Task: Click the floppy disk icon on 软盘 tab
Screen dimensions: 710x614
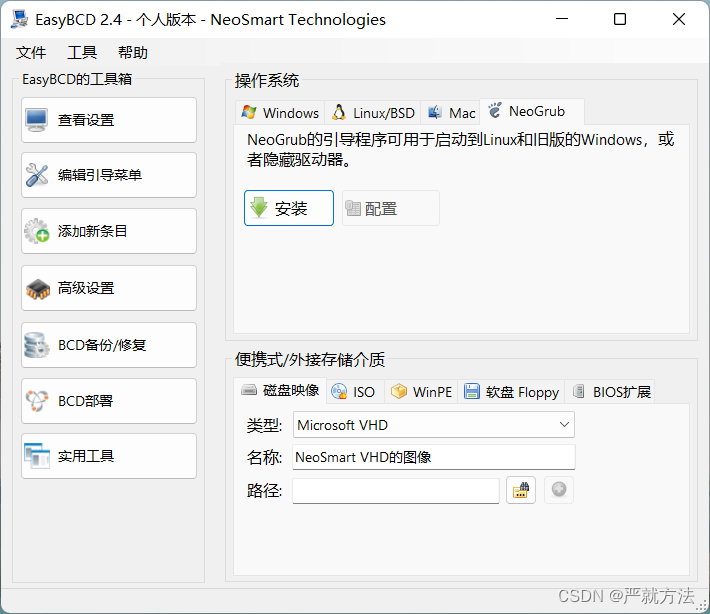Action: [472, 391]
